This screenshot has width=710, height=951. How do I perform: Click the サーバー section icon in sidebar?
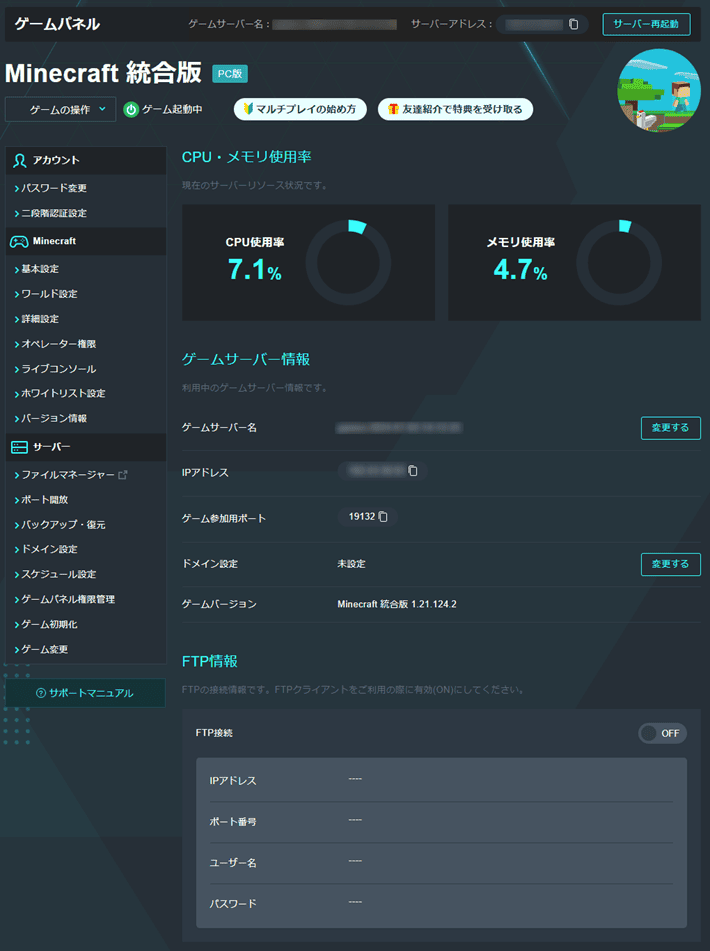coord(18,446)
